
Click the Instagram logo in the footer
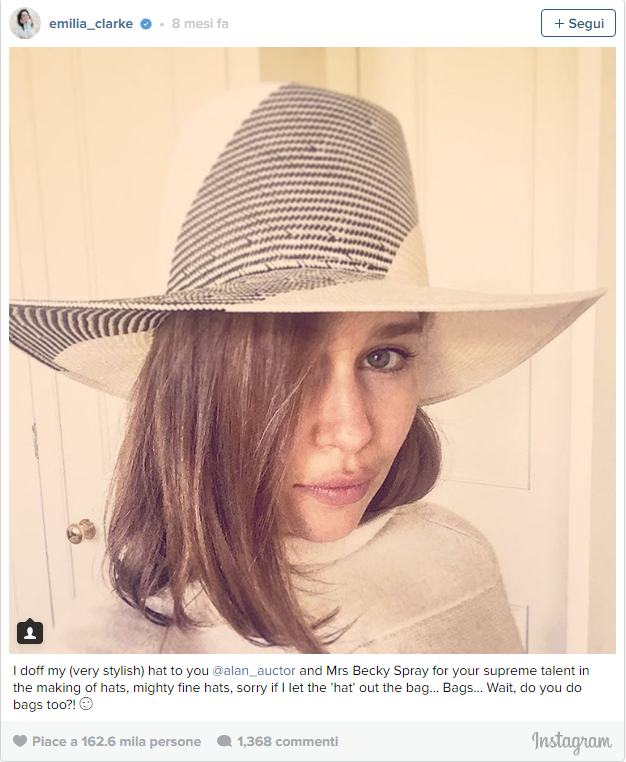(572, 743)
